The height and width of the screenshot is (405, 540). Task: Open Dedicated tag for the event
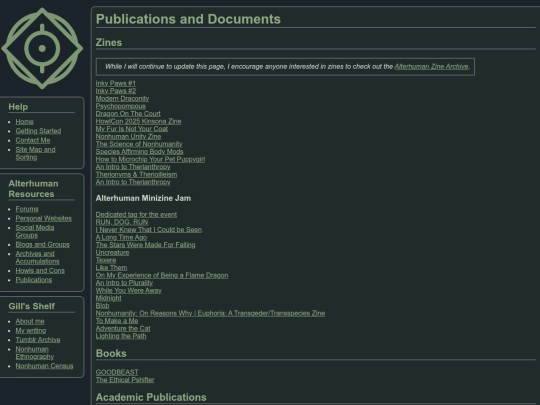pyautogui.click(x=136, y=215)
